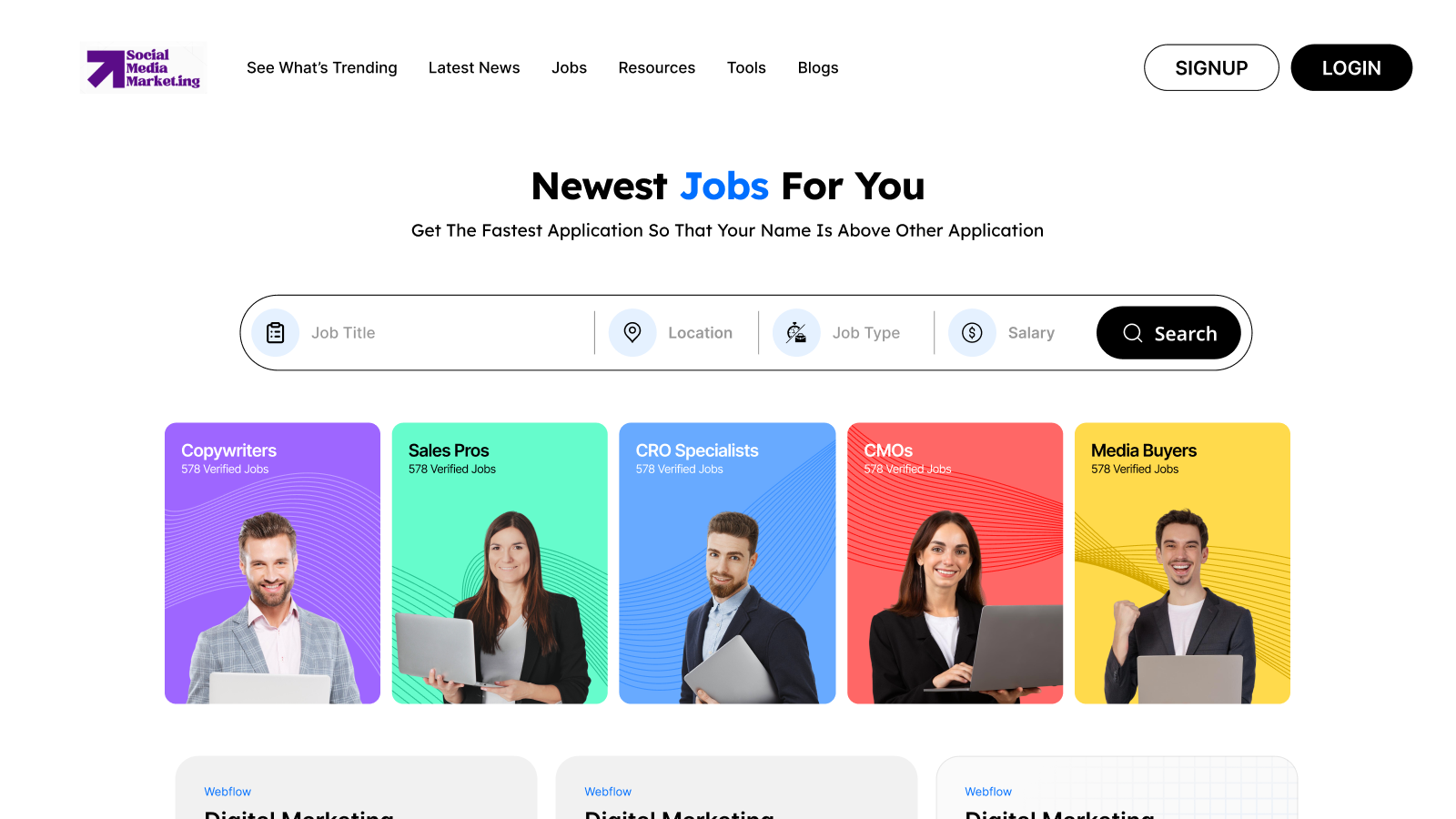Open the purple Copywriters category card
Image resolution: width=1456 pixels, height=819 pixels.
(x=272, y=563)
